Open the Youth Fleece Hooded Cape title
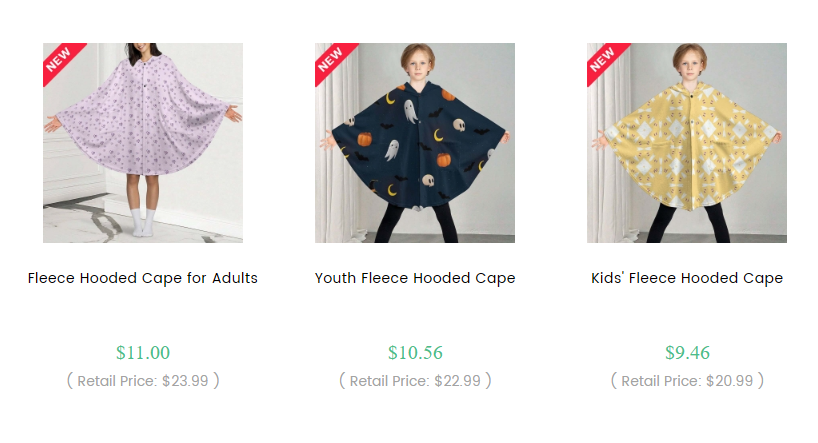Image resolution: width=818 pixels, height=443 pixels. 415,278
